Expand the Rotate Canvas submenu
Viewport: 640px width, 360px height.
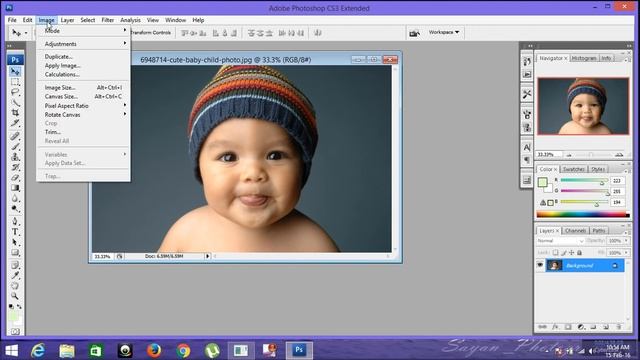[83, 115]
